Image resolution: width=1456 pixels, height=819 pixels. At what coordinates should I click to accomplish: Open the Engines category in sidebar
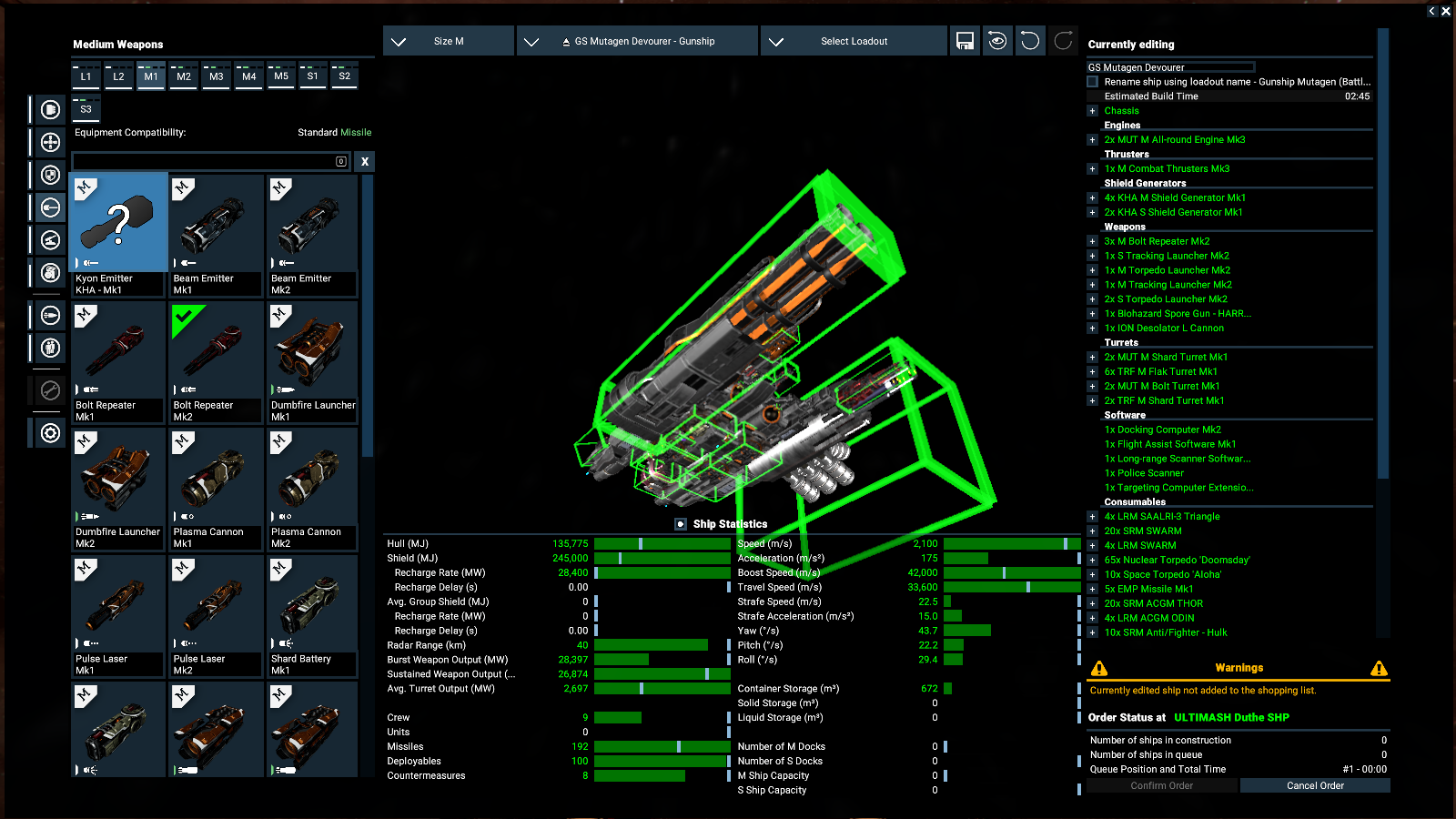[51, 109]
